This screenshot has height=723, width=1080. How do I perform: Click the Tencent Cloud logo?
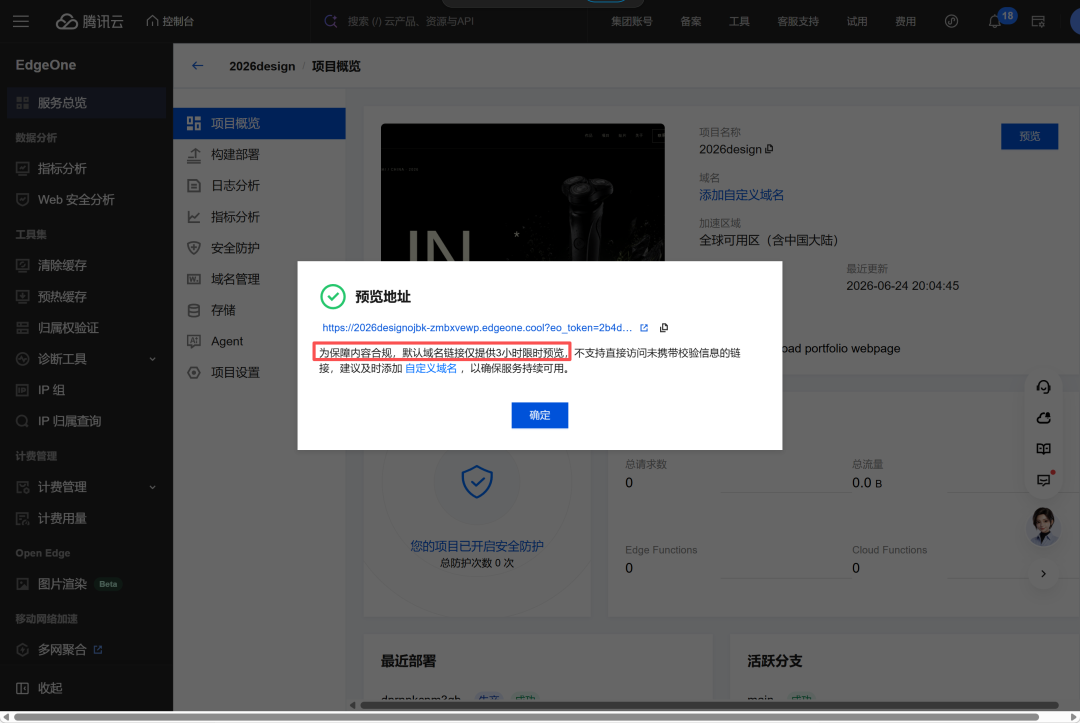coord(90,21)
